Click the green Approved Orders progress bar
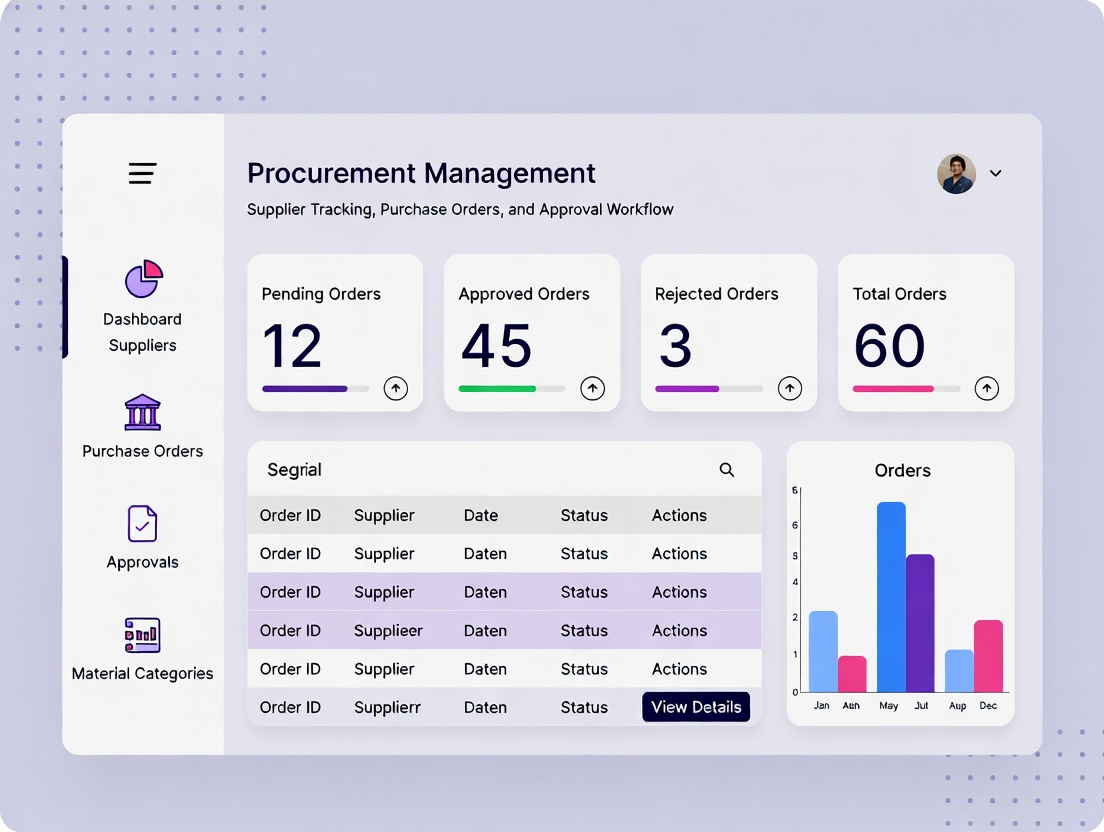 (x=498, y=388)
